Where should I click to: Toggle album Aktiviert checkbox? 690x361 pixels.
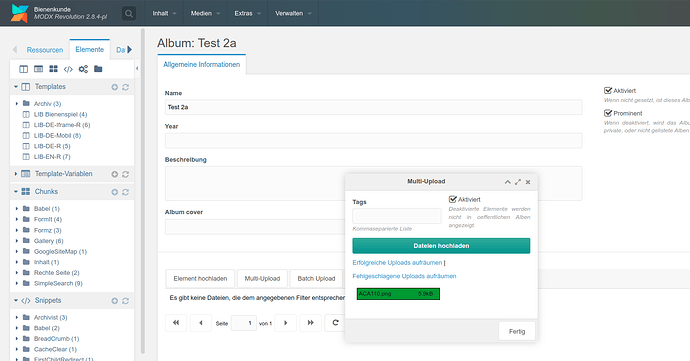pos(608,90)
